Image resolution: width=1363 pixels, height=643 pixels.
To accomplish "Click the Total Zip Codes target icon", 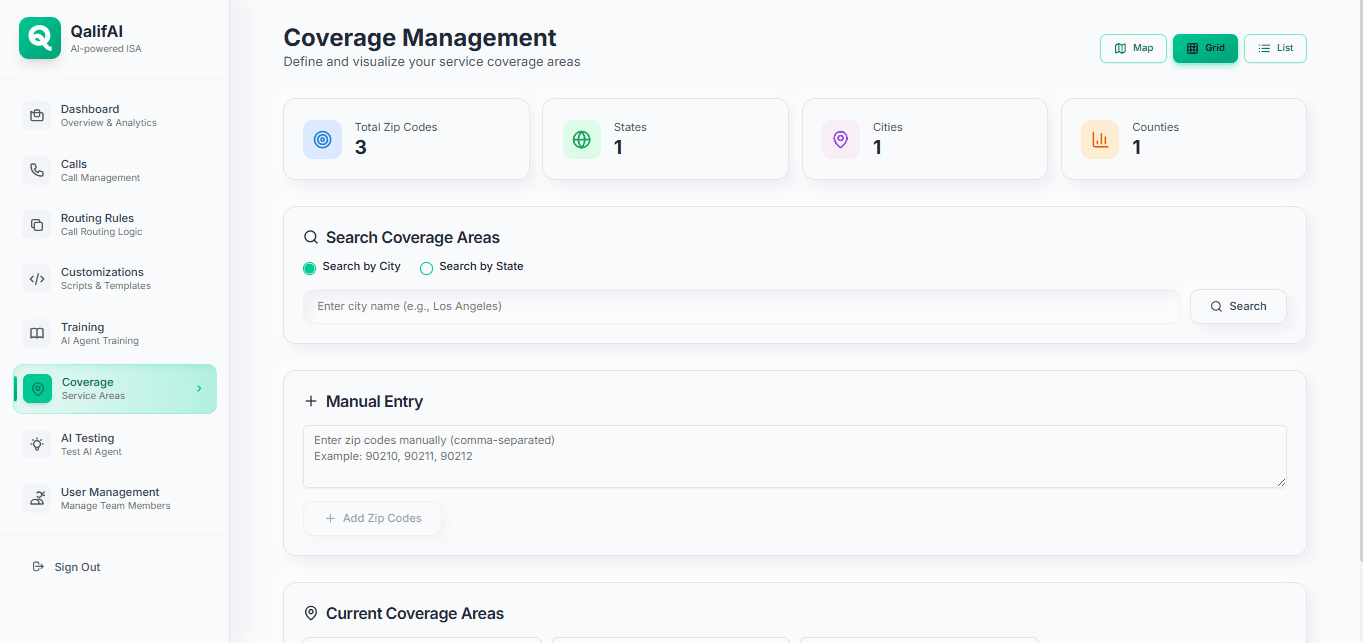I will (x=322, y=140).
